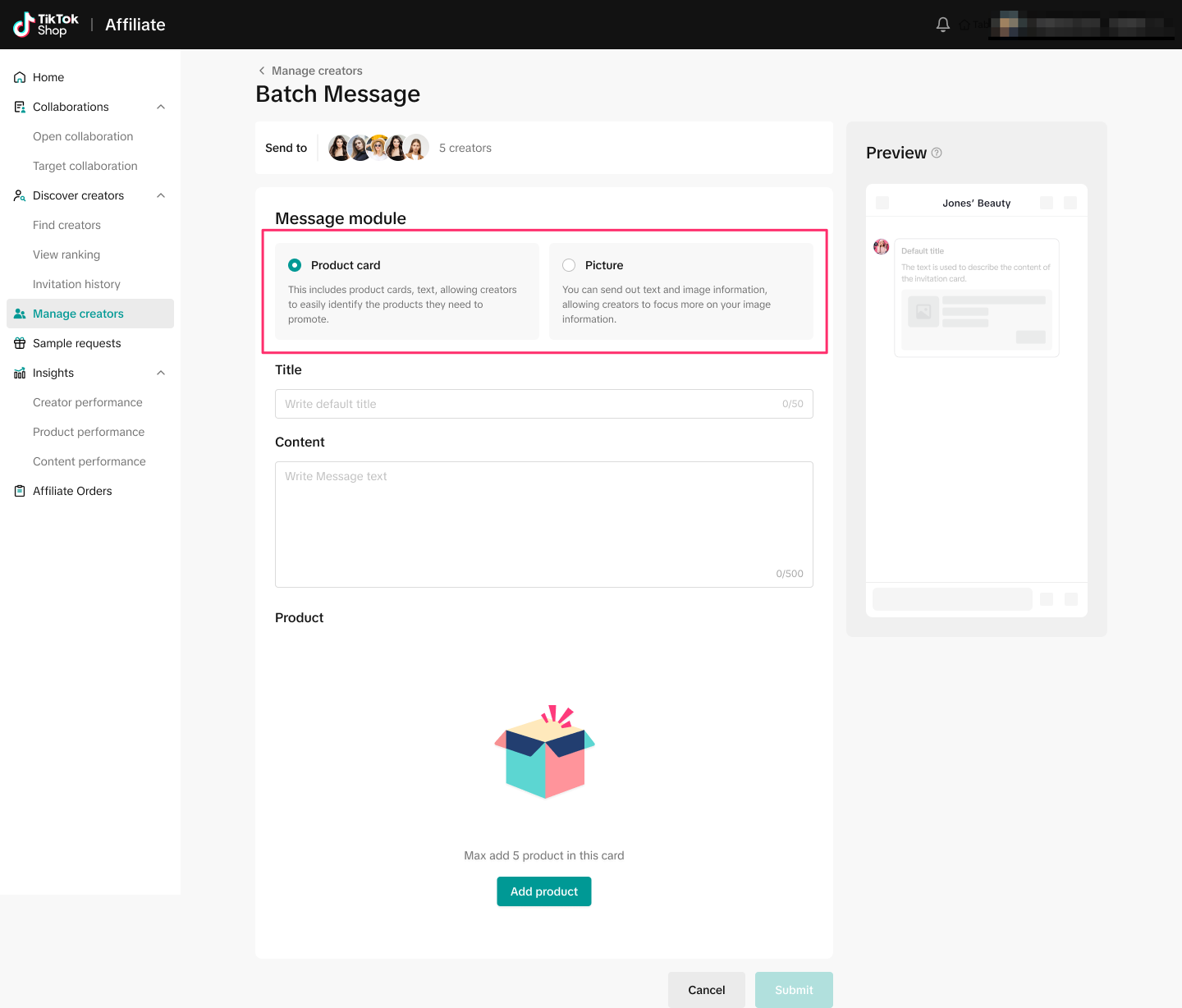1182x1008 pixels.
Task: Click the Preview help question icon
Action: [x=937, y=153]
